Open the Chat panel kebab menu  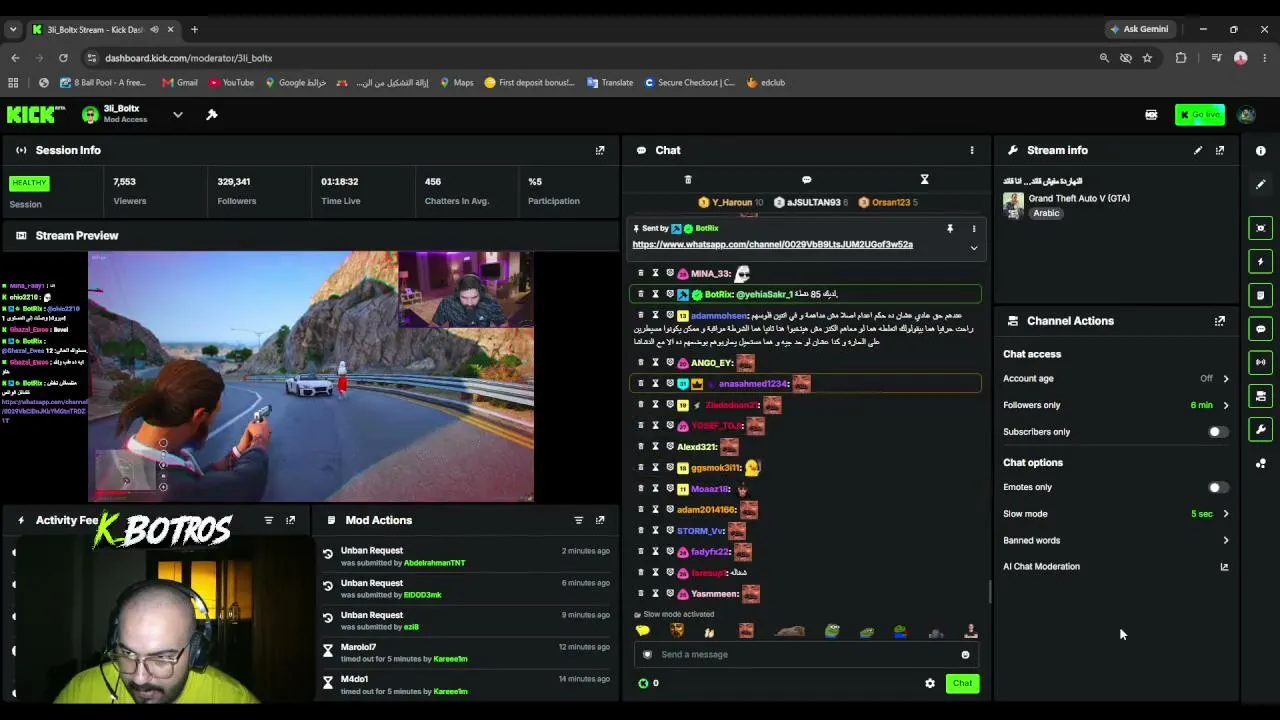click(x=972, y=150)
